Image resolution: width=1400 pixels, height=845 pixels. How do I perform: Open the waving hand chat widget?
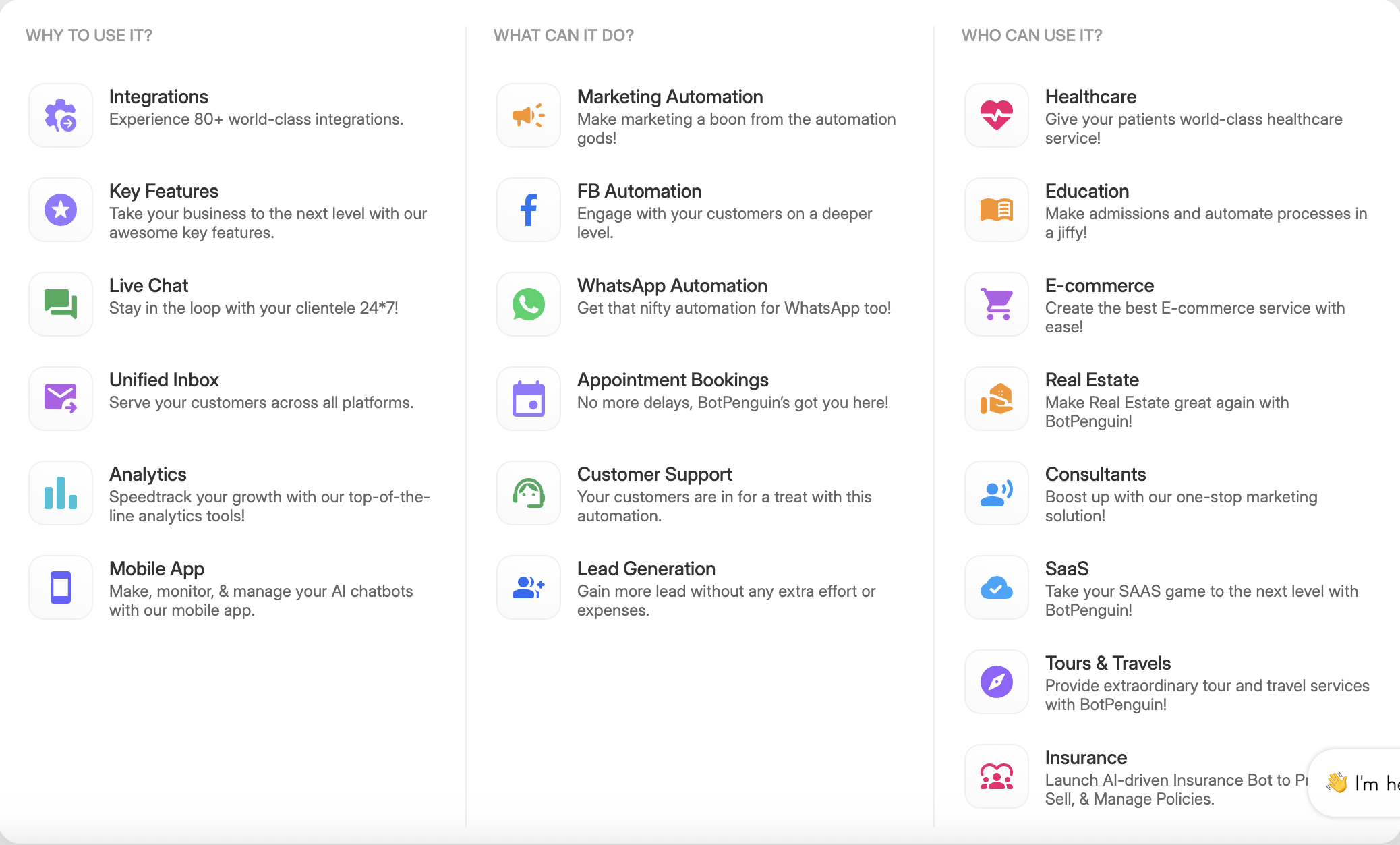(1355, 783)
